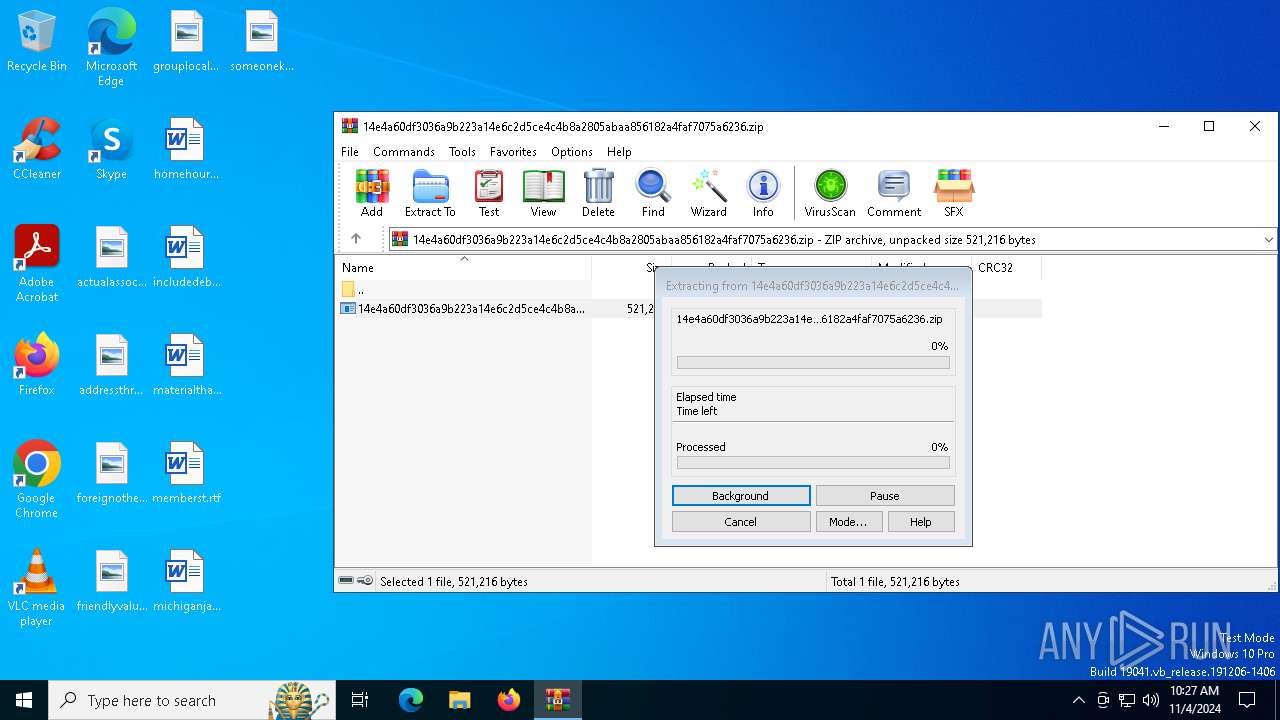Open the File menu
The width and height of the screenshot is (1280, 720).
pos(350,152)
